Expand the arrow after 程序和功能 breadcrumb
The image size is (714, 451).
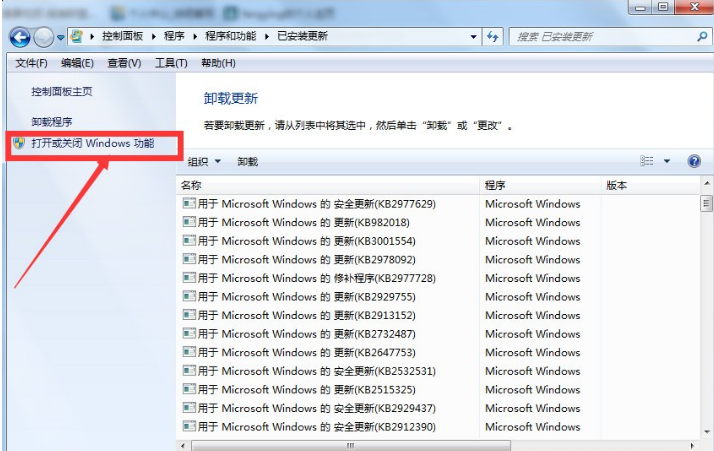point(267,36)
